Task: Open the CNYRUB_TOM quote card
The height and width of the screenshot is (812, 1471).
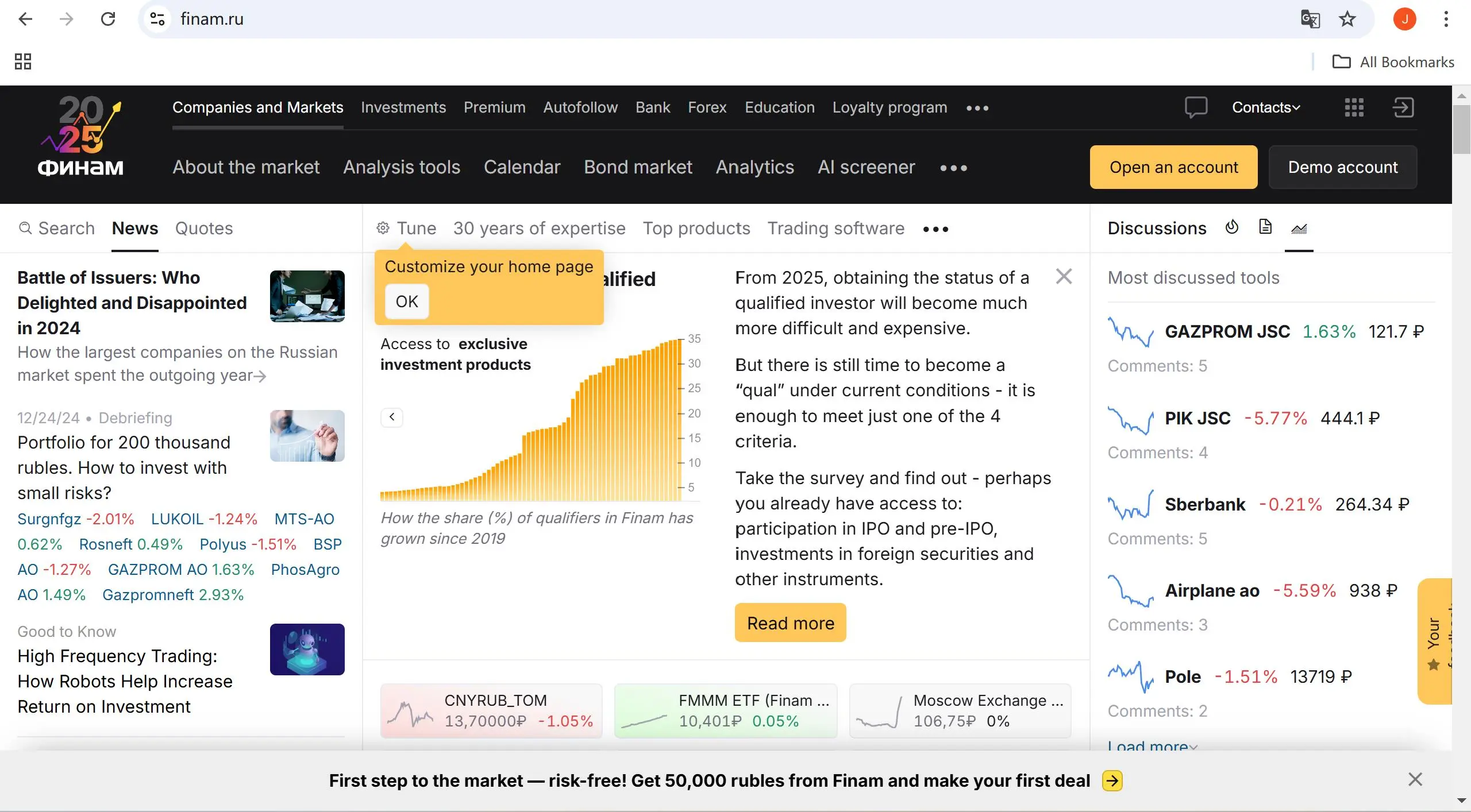Action: pyautogui.click(x=491, y=711)
